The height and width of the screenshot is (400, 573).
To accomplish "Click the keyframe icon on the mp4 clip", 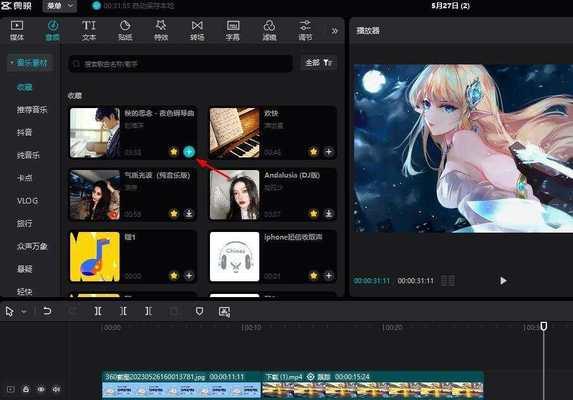I will pos(310,377).
